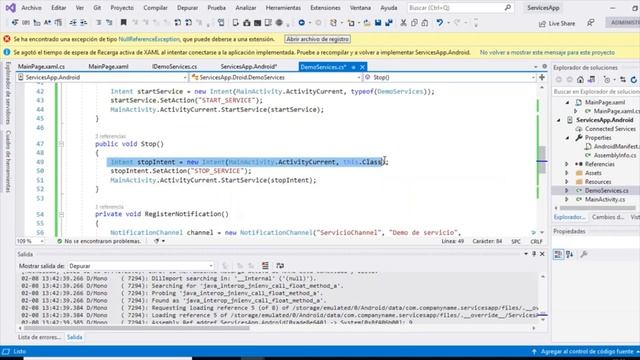
Task: Close the DemoServices.cs tab
Action: click(362, 67)
